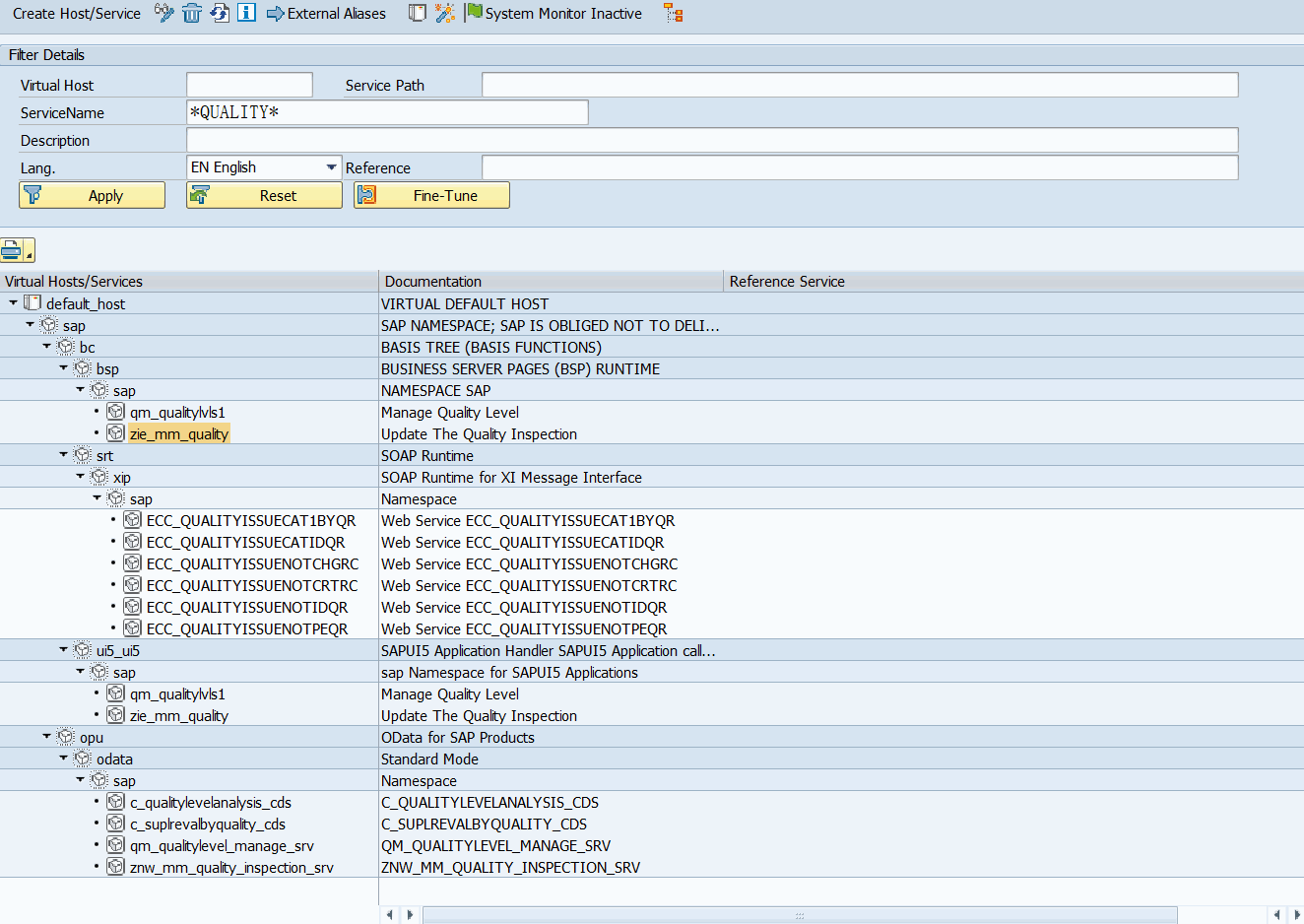The image size is (1304, 924).
Task: Click the Service Path input field
Action: click(x=860, y=85)
